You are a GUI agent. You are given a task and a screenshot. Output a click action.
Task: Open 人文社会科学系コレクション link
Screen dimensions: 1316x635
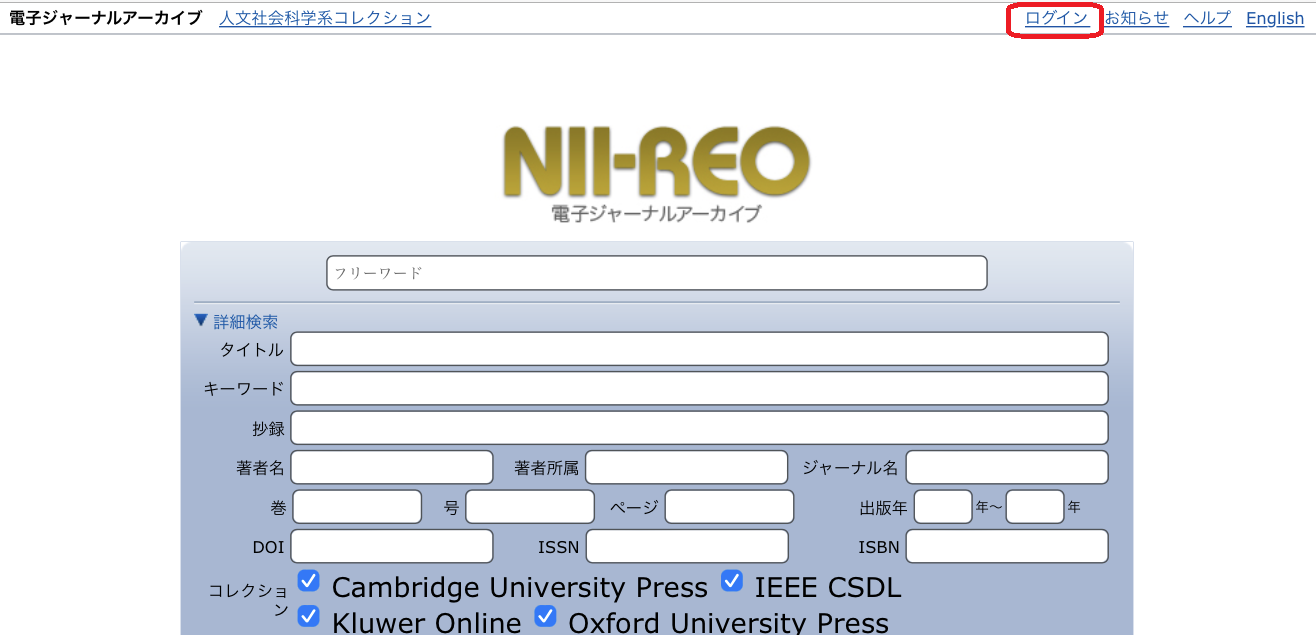click(x=325, y=18)
